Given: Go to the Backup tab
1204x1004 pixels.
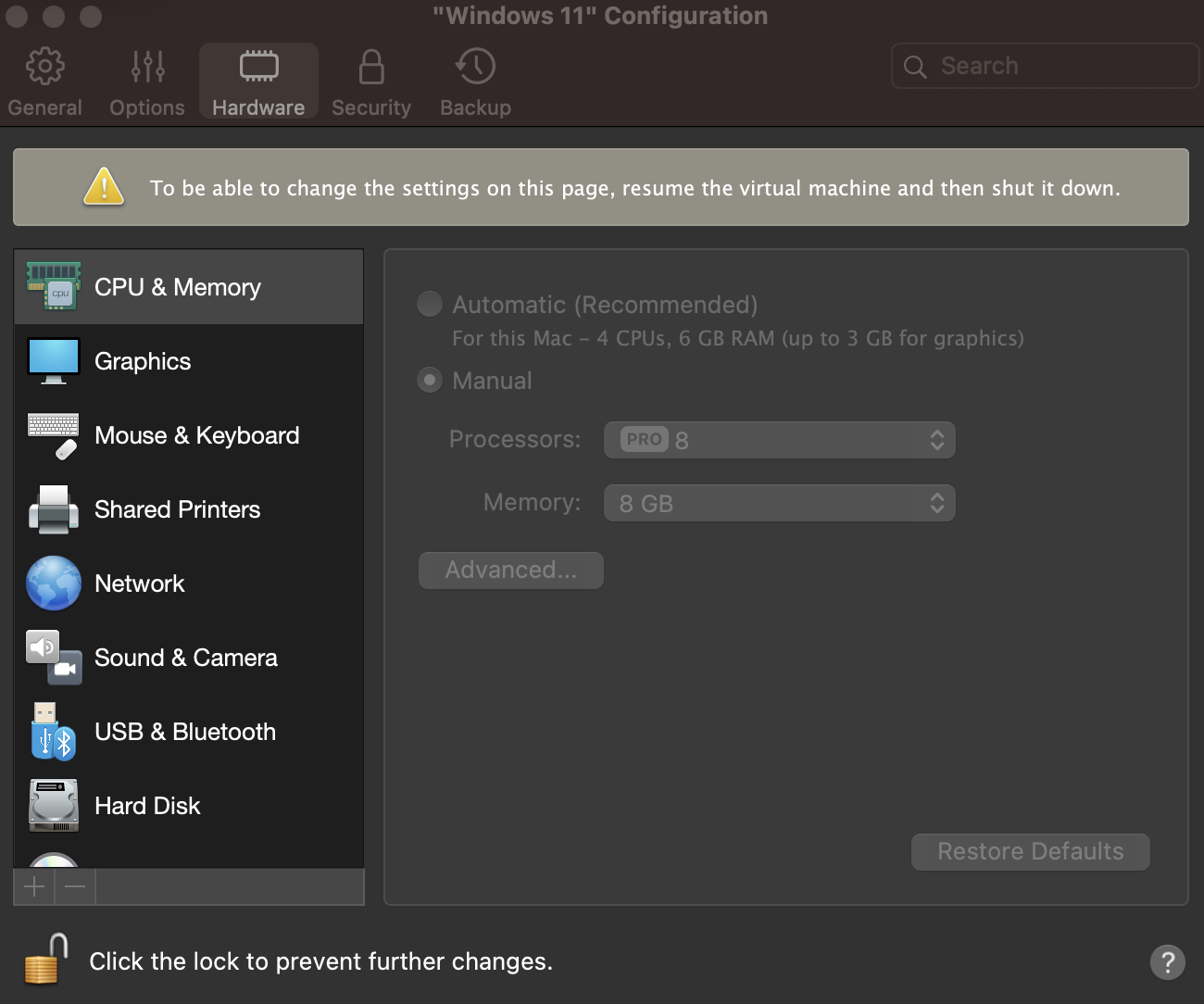Looking at the screenshot, I should point(475,82).
